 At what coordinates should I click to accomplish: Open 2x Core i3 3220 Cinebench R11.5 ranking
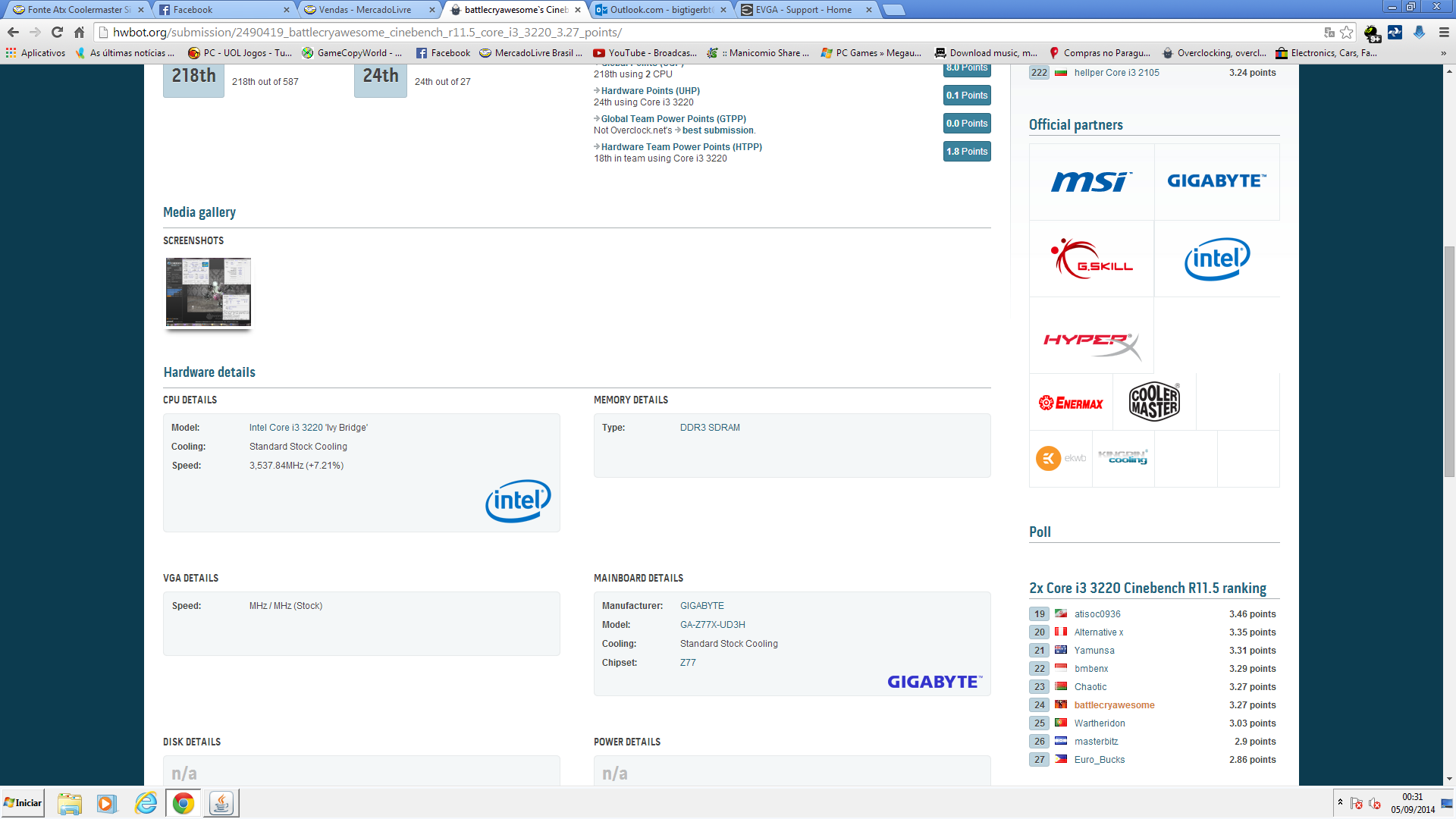1147,588
